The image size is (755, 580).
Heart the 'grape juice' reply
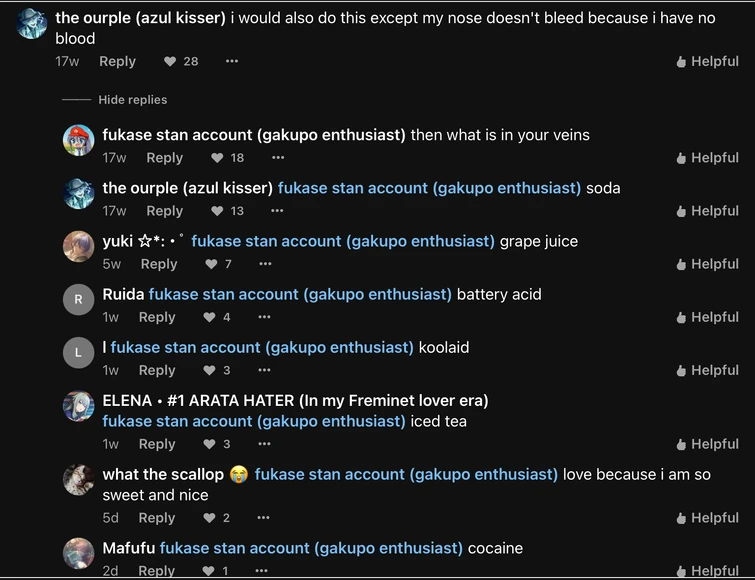pyautogui.click(x=211, y=264)
